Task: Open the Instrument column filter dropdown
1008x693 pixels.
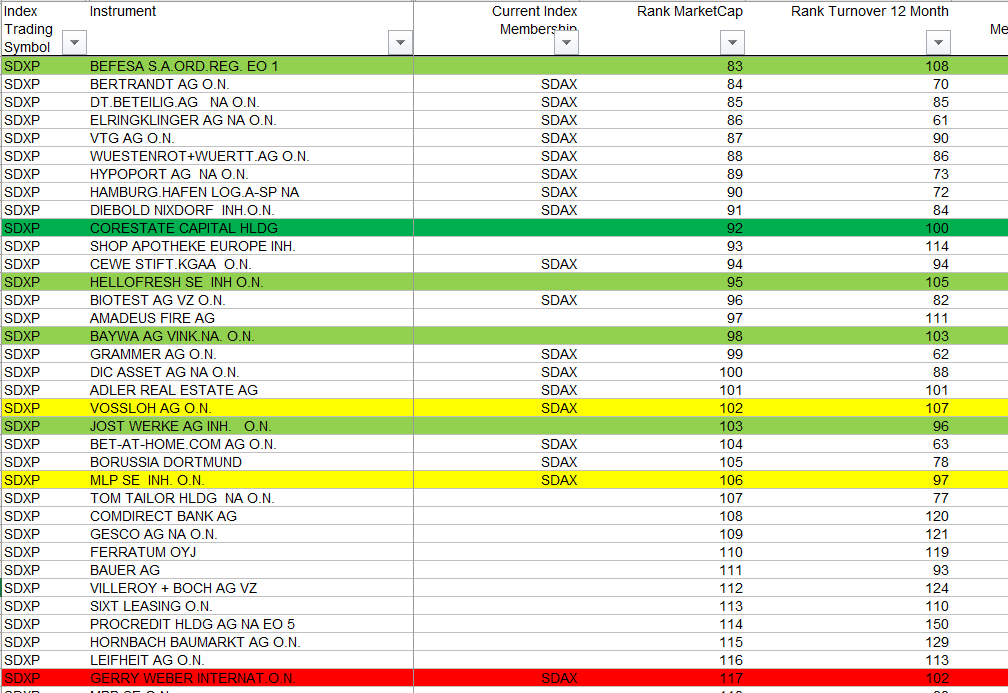Action: pos(400,42)
